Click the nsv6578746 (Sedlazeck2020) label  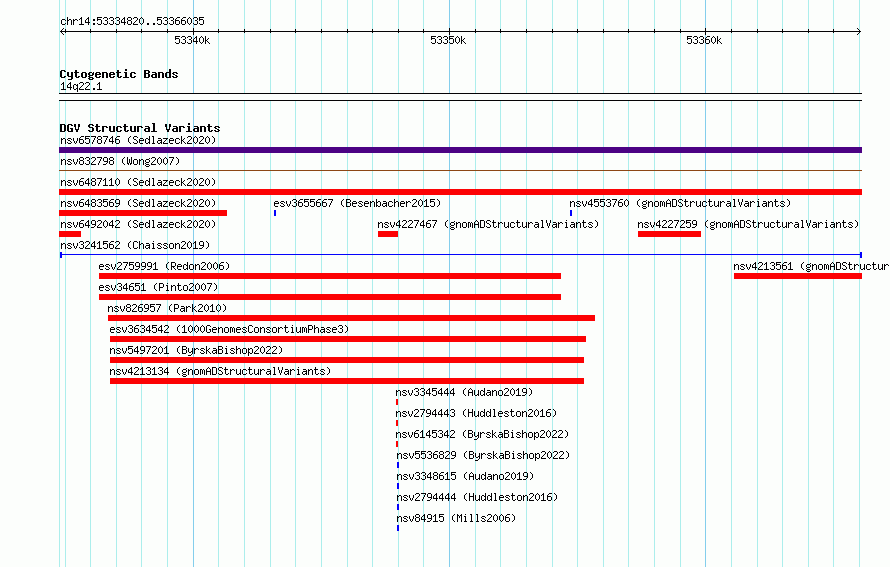tap(138, 140)
